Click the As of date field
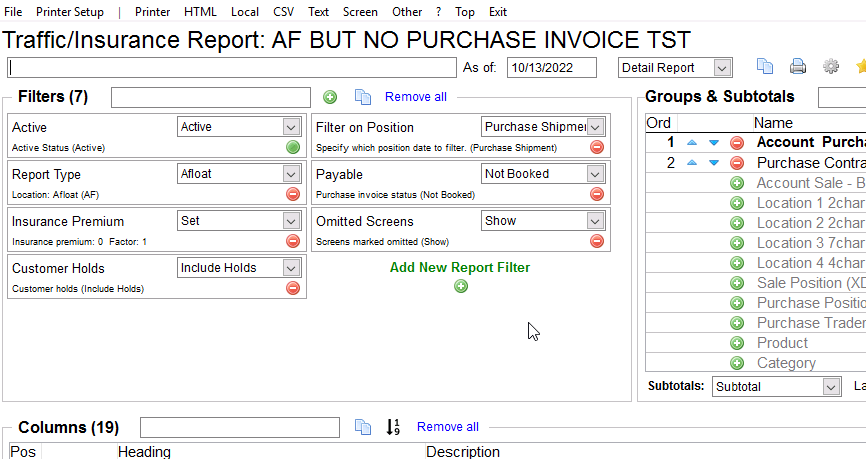The width and height of the screenshot is (866, 459). pyautogui.click(x=552, y=67)
